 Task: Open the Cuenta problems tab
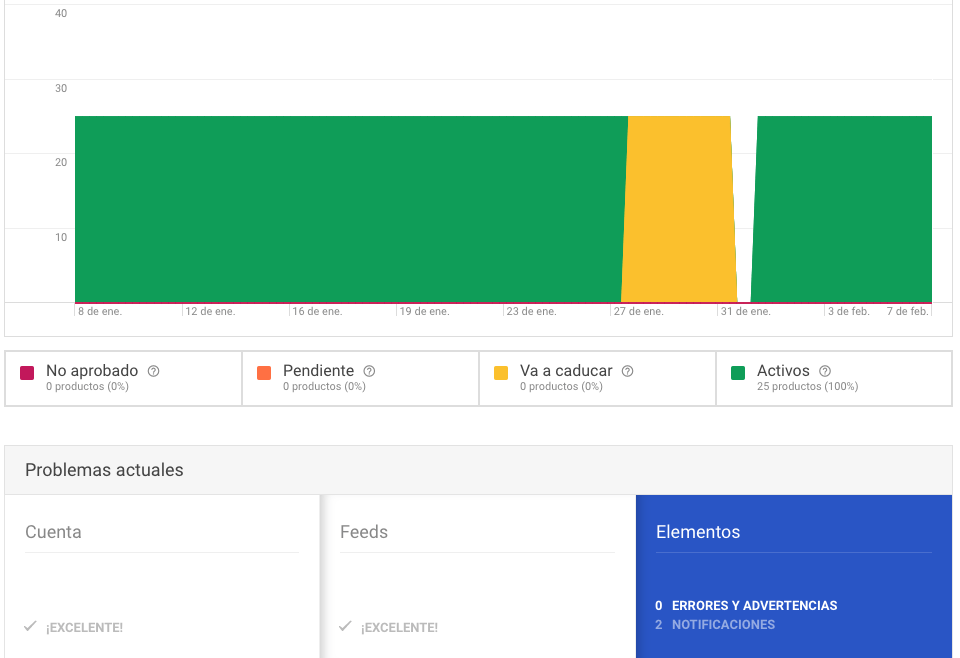(x=162, y=577)
